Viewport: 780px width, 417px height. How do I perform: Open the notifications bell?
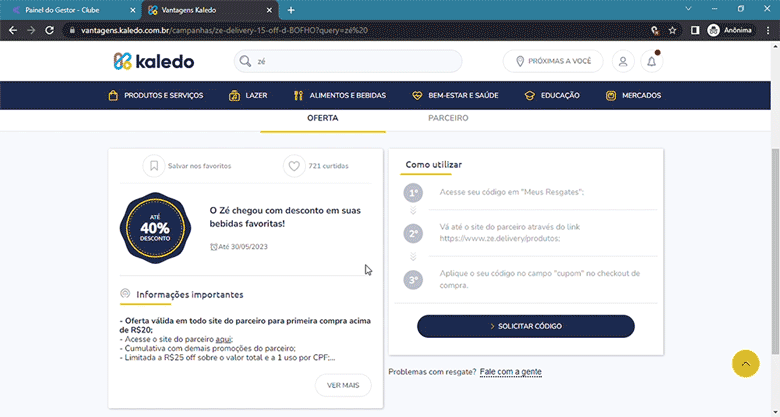coord(652,61)
